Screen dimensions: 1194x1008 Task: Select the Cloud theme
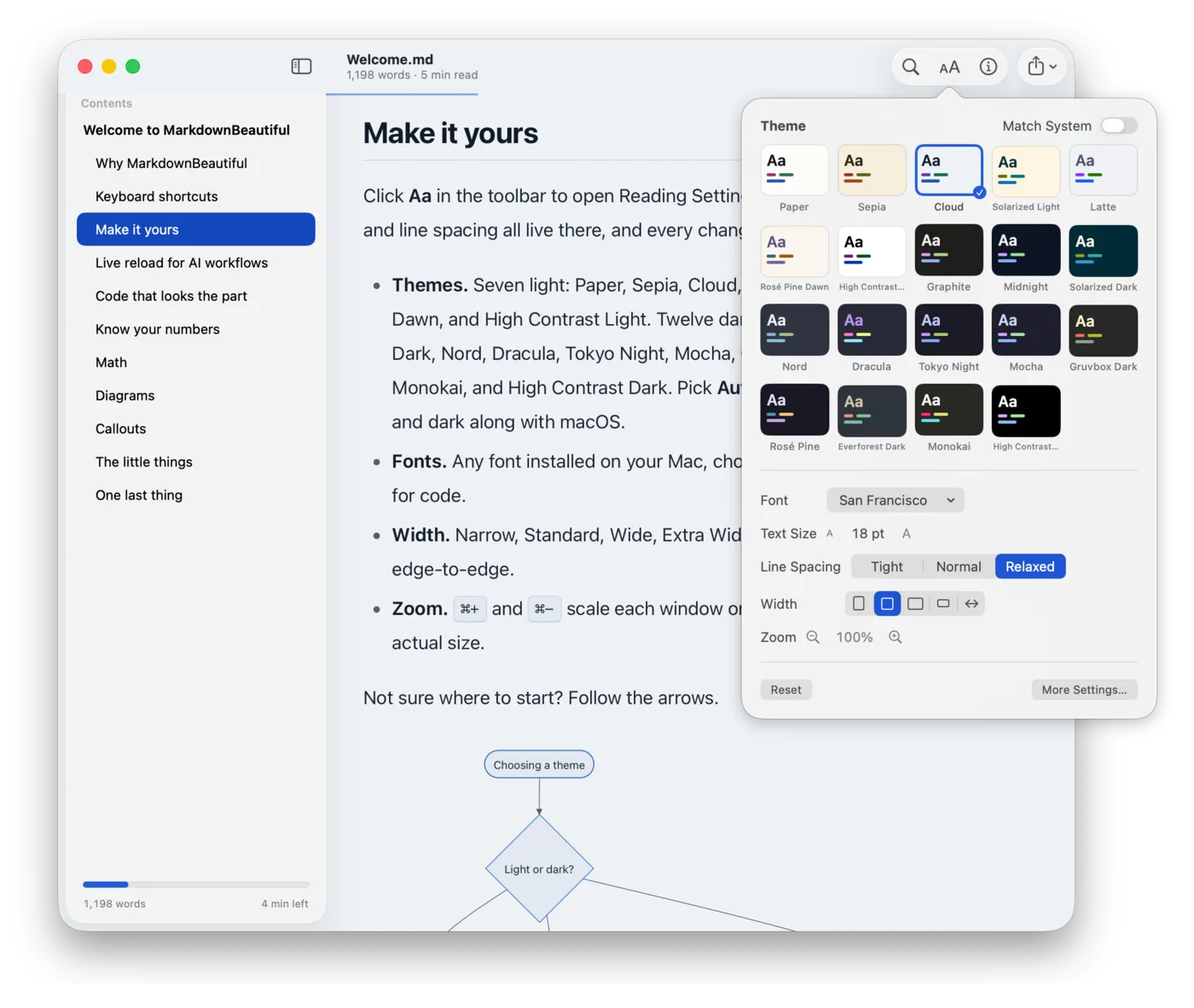pos(949,170)
